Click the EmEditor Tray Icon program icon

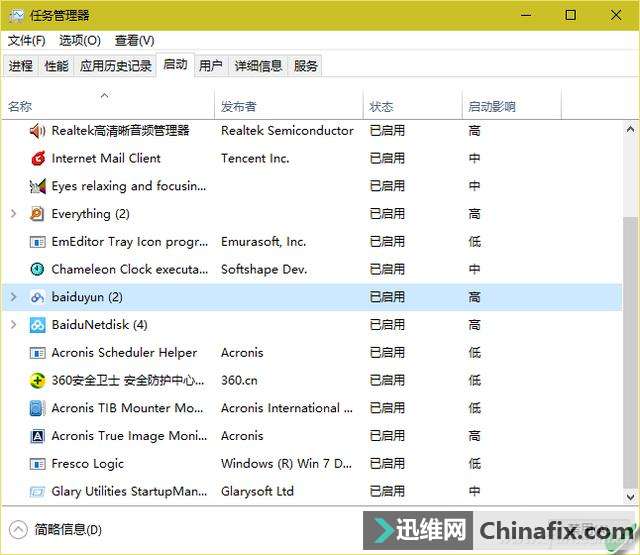coord(38,242)
